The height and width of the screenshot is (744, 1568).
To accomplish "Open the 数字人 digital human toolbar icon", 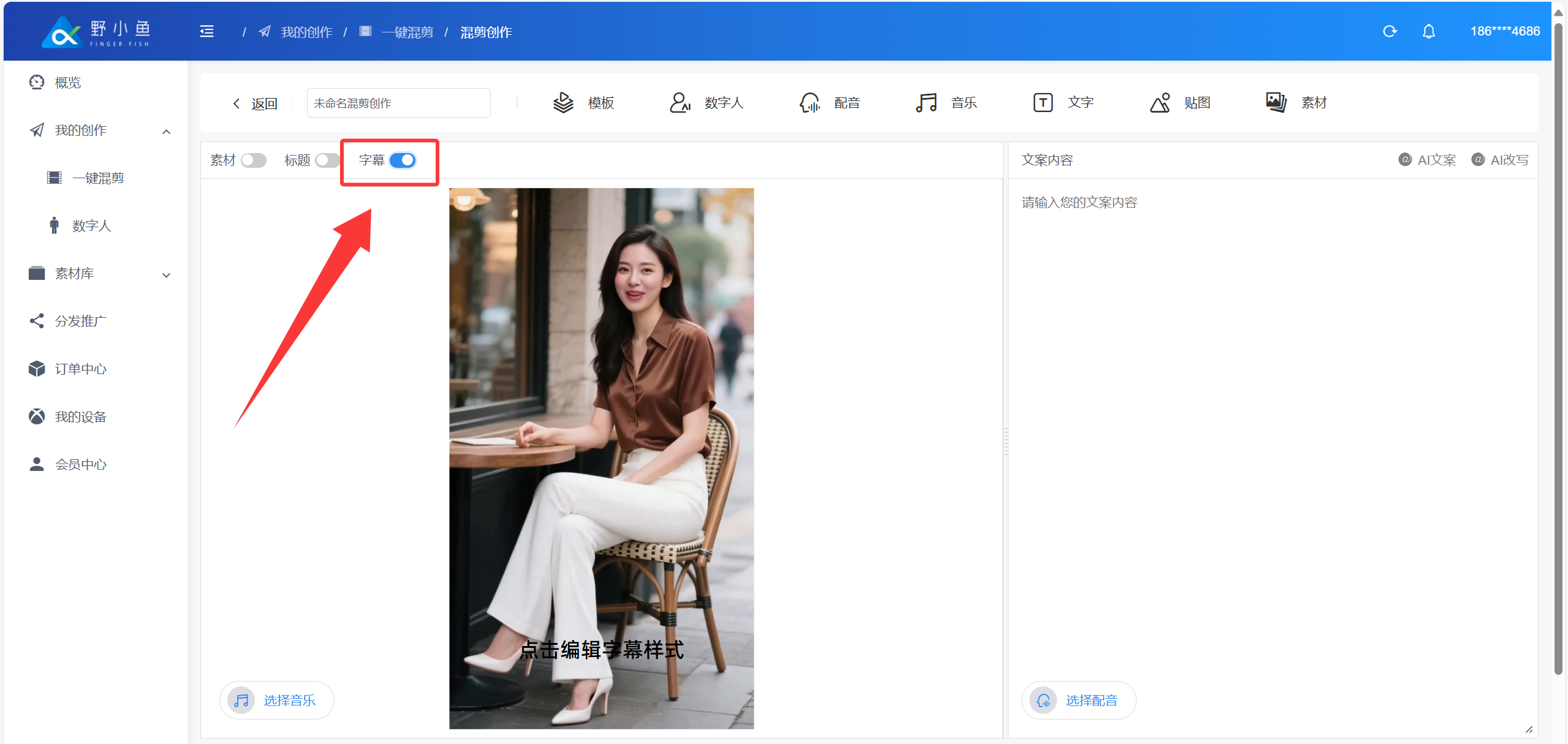I will pos(680,103).
